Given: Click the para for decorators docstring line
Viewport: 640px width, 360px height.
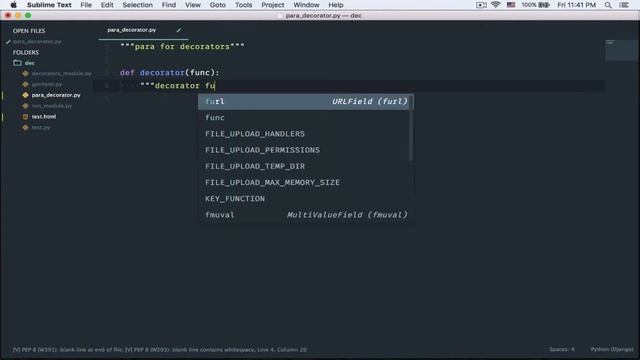Looking at the screenshot, I should [182, 47].
